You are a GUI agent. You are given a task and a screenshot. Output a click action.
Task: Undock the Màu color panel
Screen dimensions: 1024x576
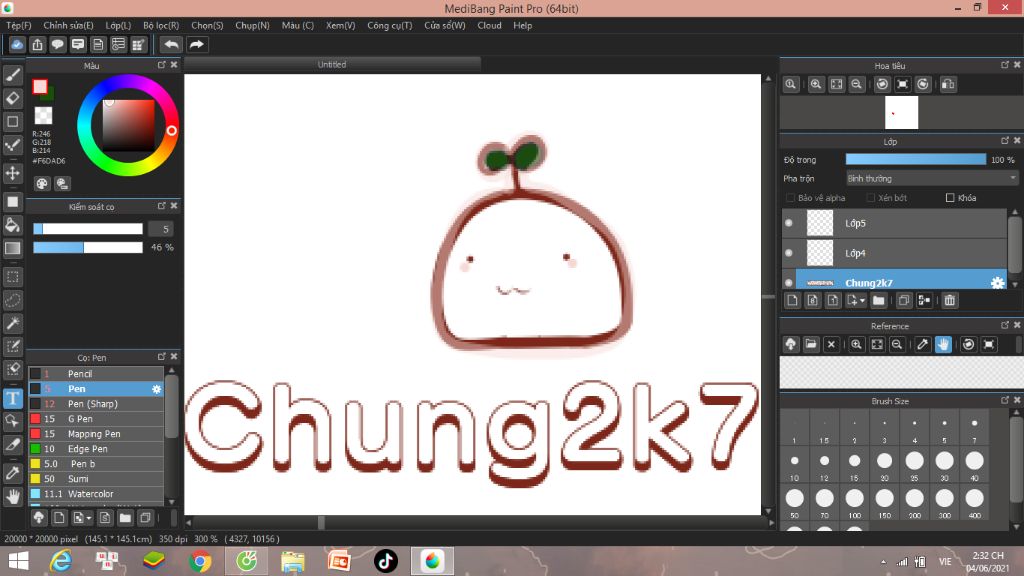(161, 65)
